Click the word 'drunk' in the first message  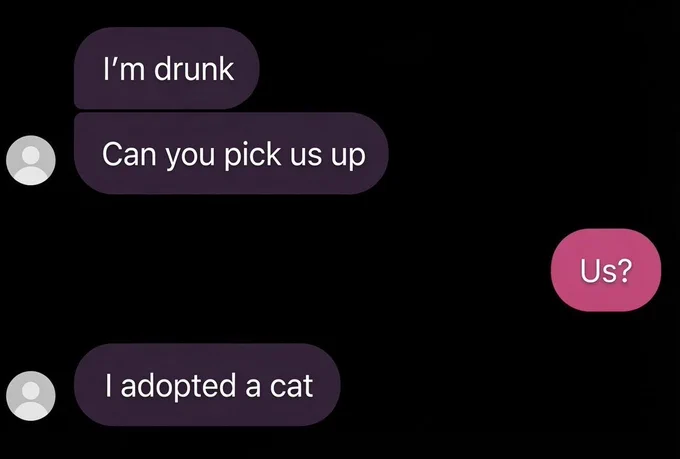click(194, 69)
